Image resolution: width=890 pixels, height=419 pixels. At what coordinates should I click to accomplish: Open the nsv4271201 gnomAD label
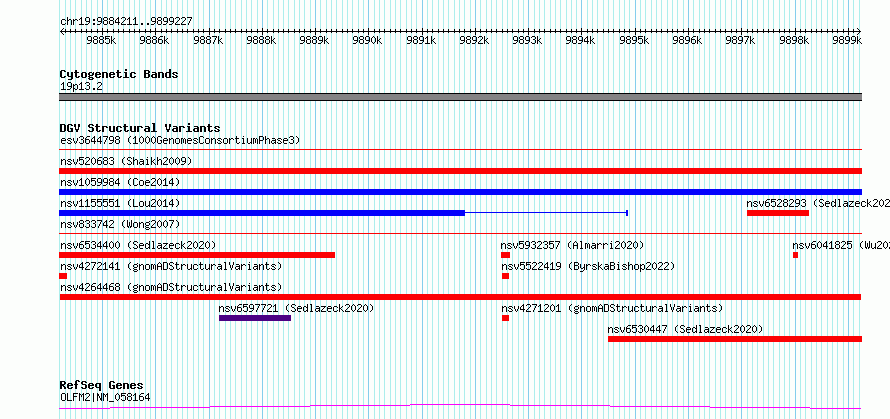612,308
